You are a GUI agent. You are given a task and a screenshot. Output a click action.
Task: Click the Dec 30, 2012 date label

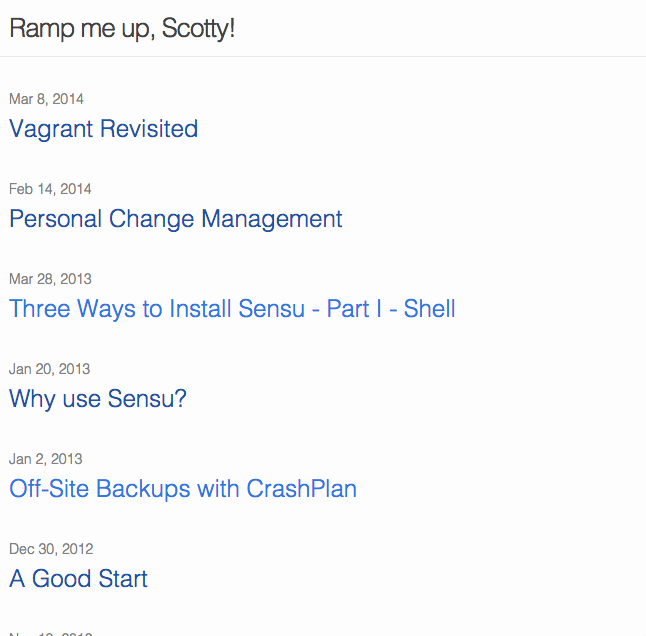(51, 549)
